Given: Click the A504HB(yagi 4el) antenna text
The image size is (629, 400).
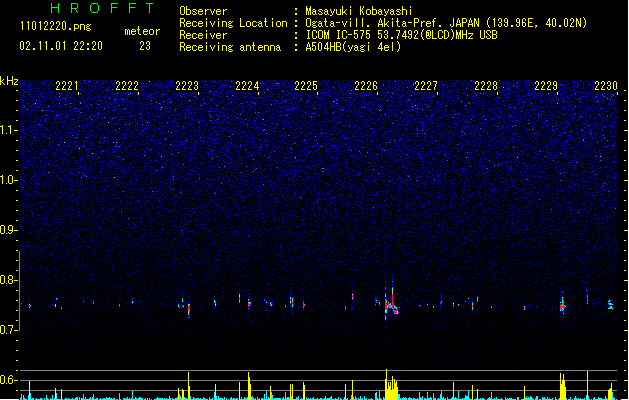Looking at the screenshot, I should (x=353, y=47).
